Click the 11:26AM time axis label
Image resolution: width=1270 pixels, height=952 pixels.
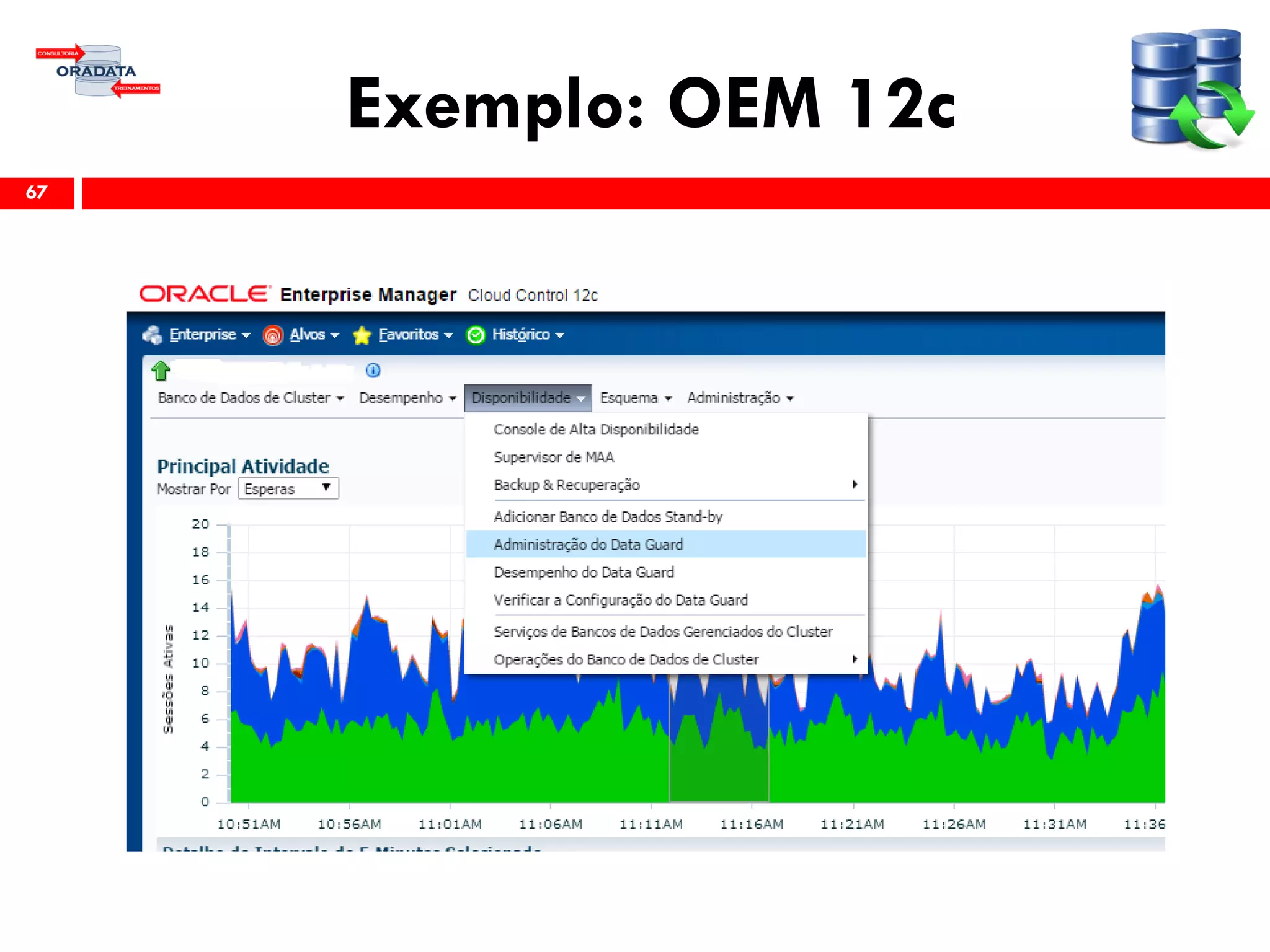tap(954, 824)
